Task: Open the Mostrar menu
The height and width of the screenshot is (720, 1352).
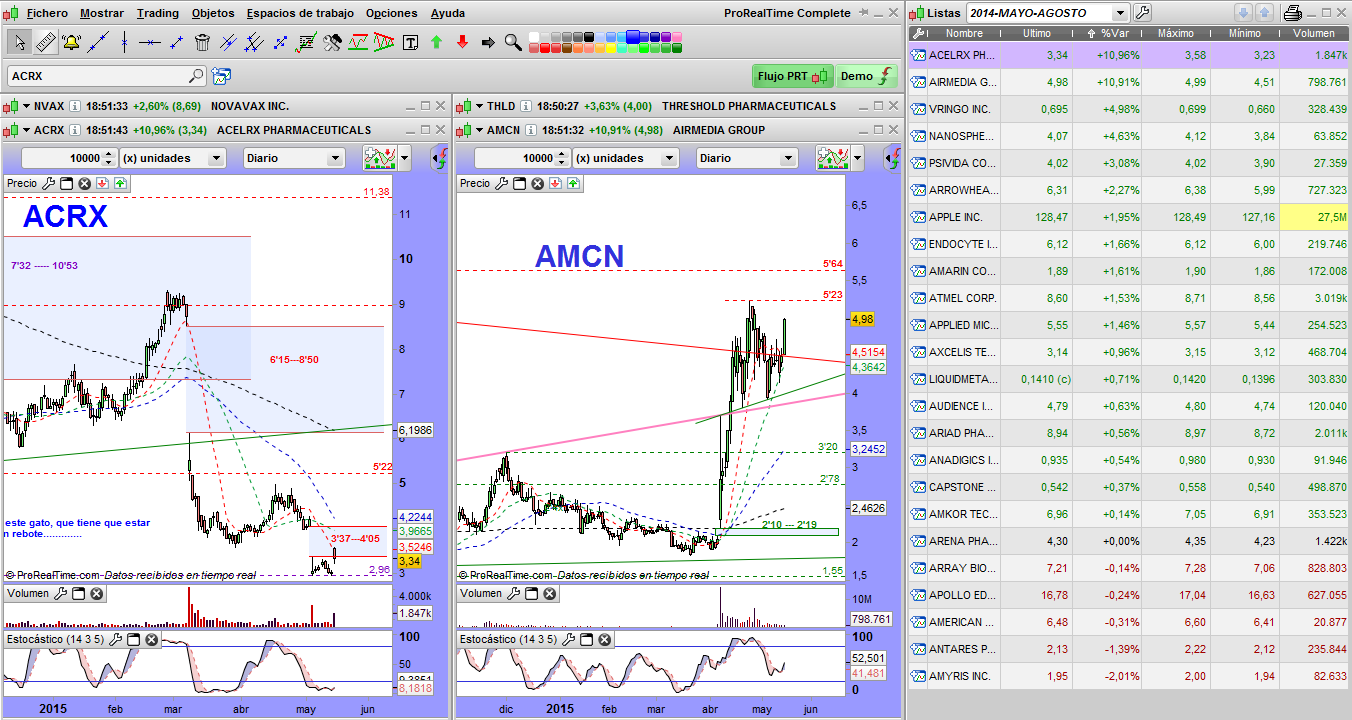Action: click(x=102, y=13)
